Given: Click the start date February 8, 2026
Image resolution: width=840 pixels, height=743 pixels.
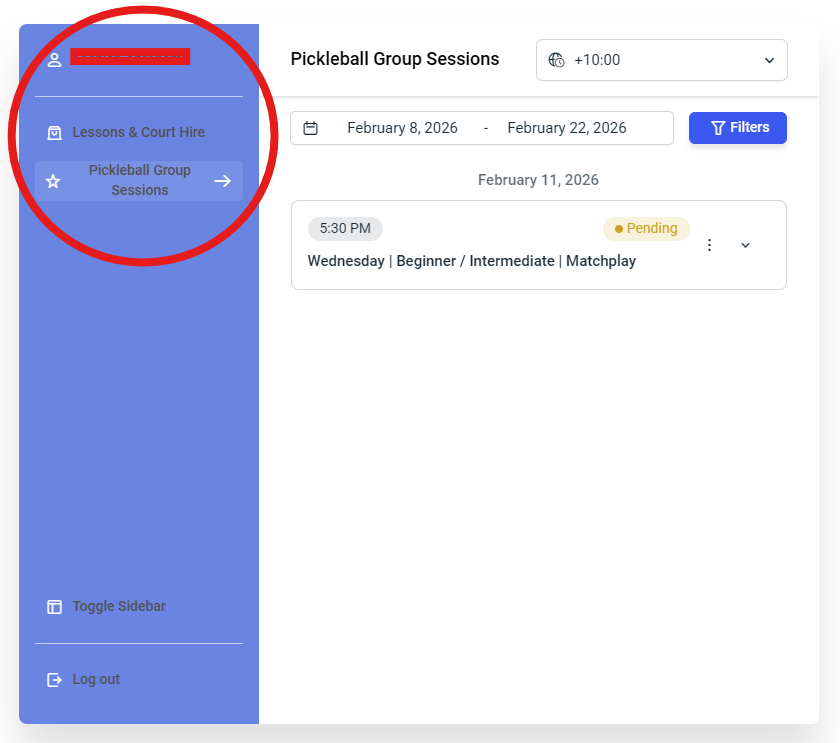Looking at the screenshot, I should [402, 128].
